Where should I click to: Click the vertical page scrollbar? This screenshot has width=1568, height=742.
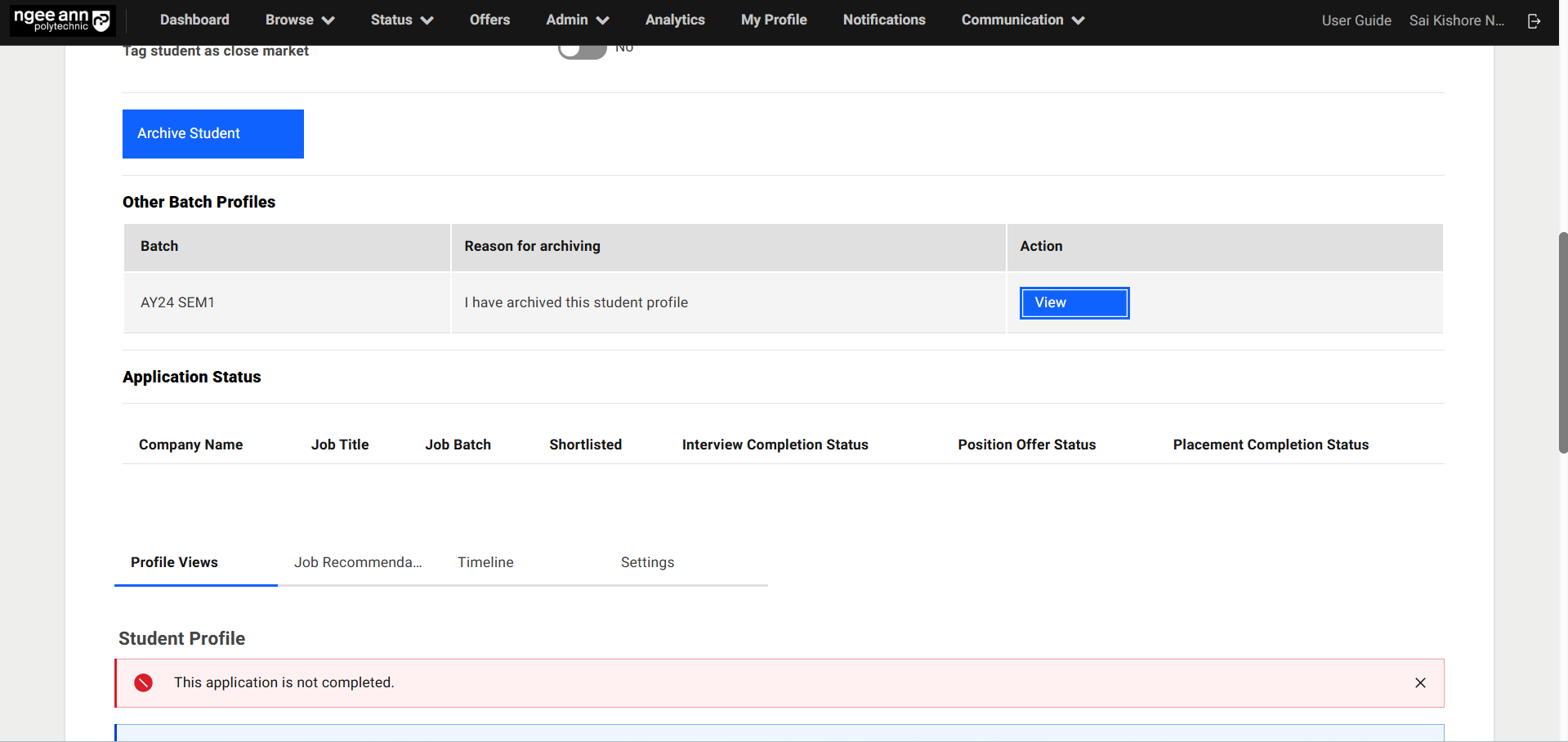1562,343
